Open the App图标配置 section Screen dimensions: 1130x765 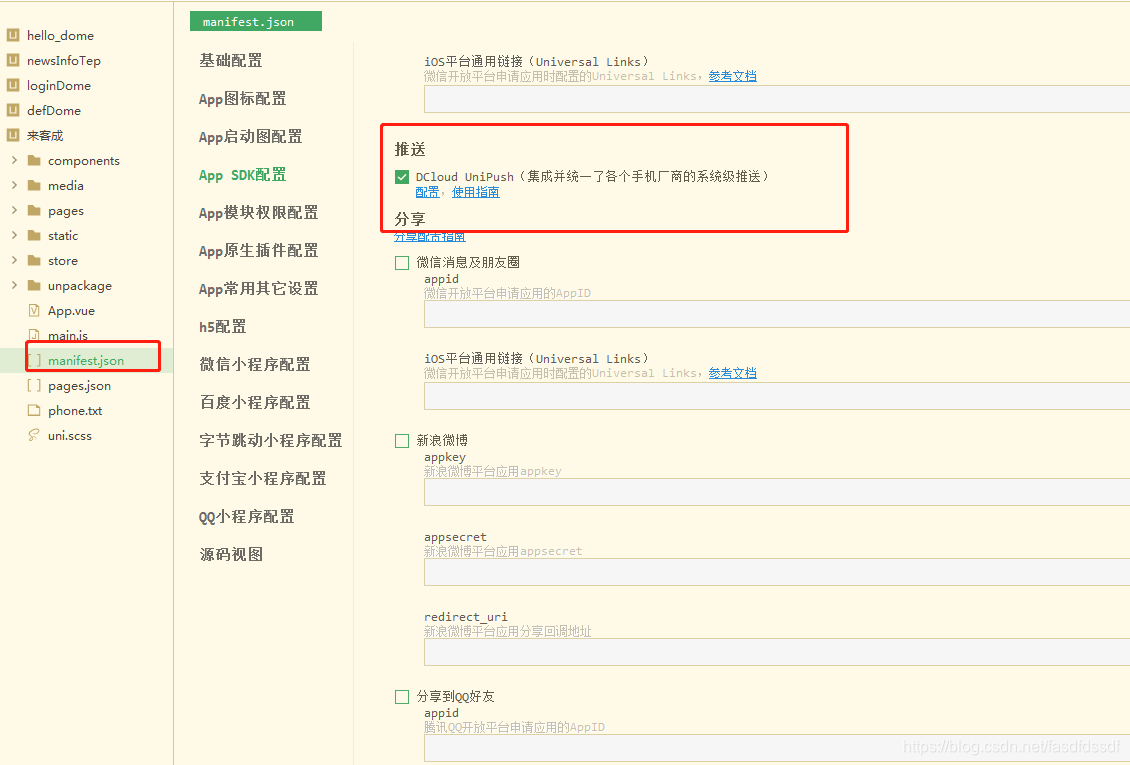pos(242,99)
